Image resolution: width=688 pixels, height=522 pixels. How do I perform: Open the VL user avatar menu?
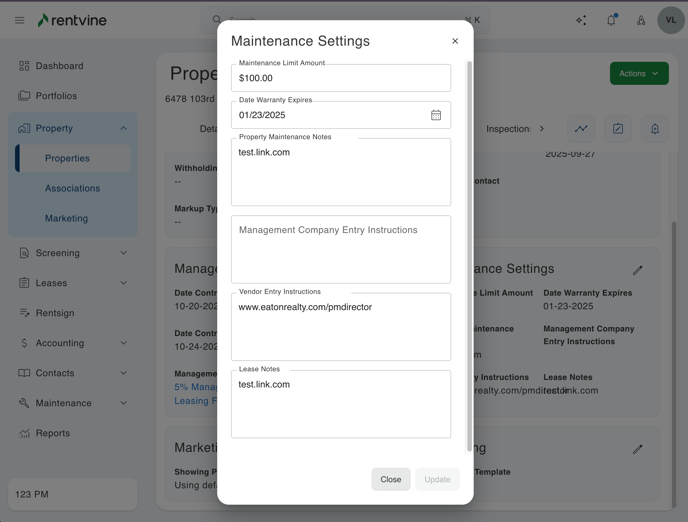pyautogui.click(x=671, y=20)
